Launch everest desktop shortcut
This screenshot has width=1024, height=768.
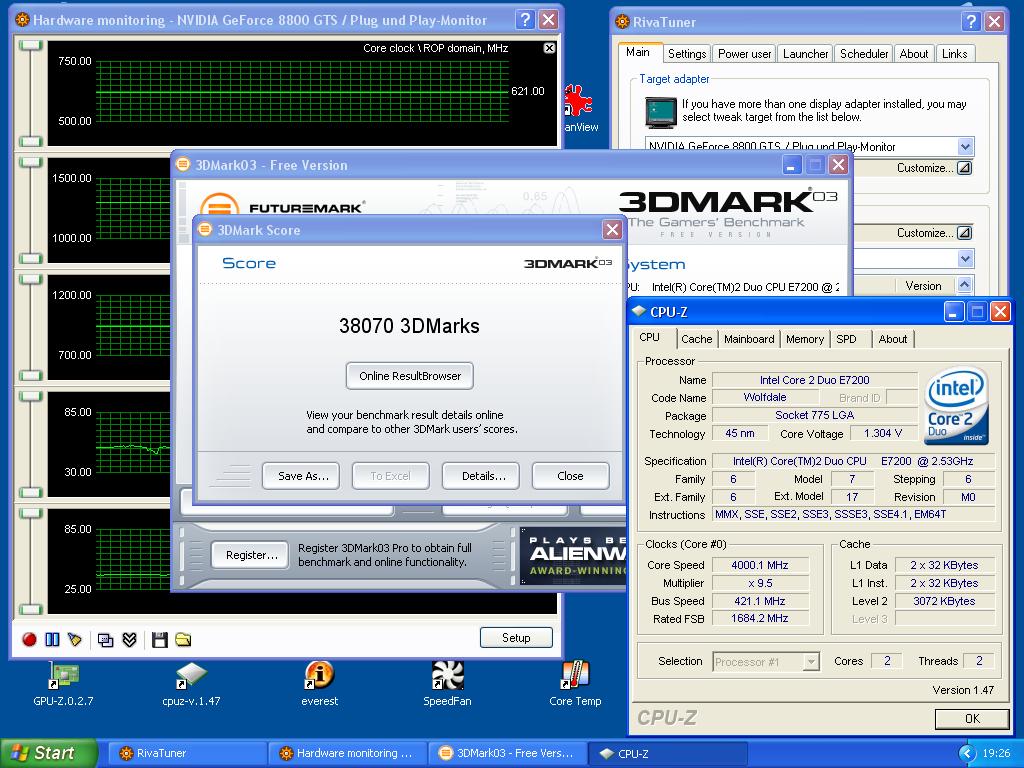click(319, 683)
